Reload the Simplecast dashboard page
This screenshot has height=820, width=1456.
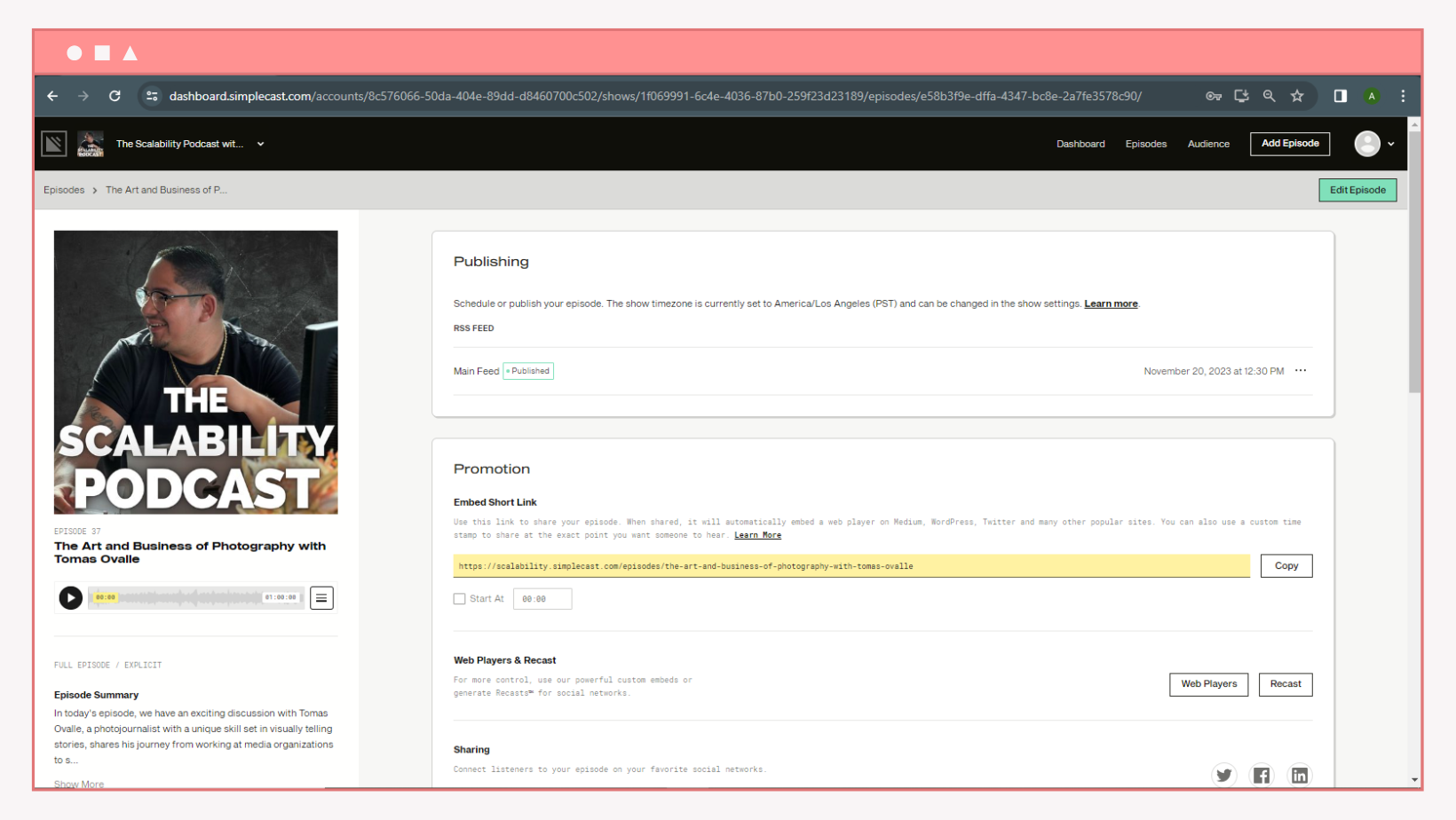coord(115,96)
